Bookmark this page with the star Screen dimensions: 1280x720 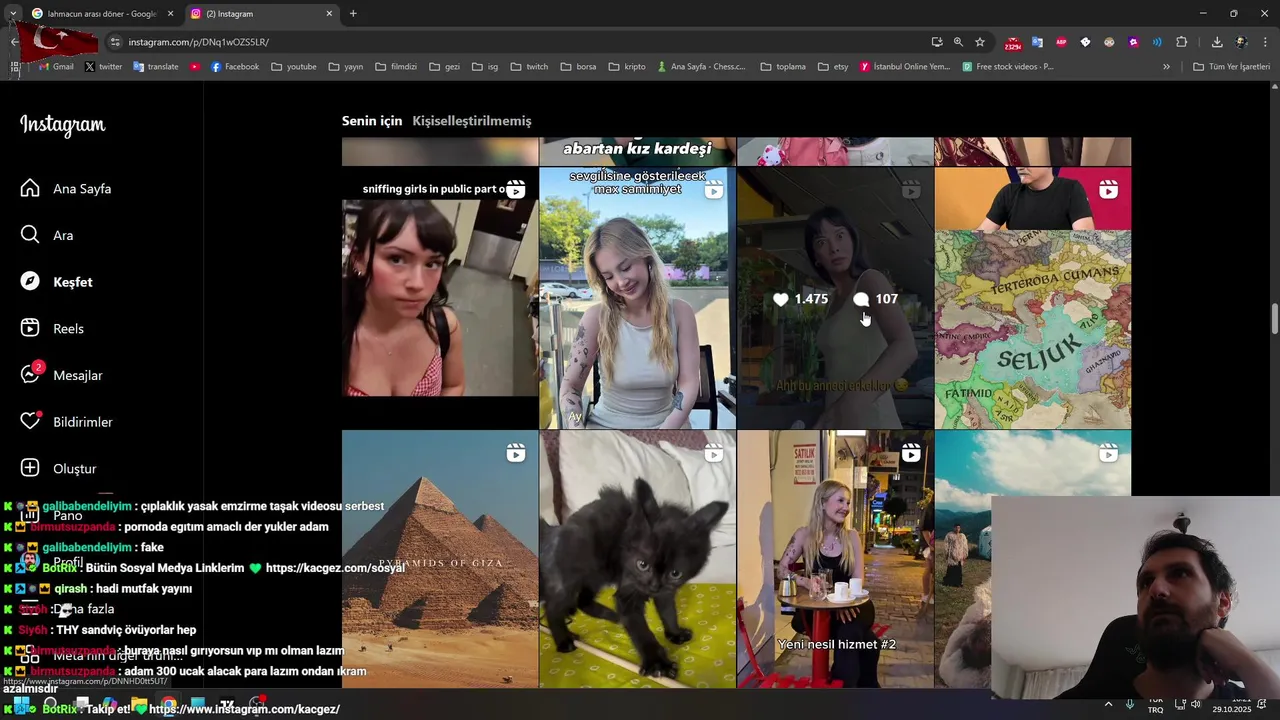click(980, 42)
